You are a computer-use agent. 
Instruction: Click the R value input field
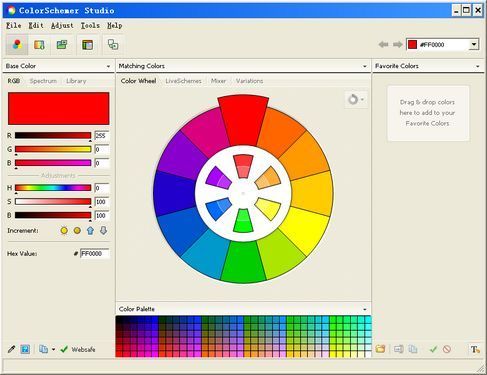click(x=102, y=135)
